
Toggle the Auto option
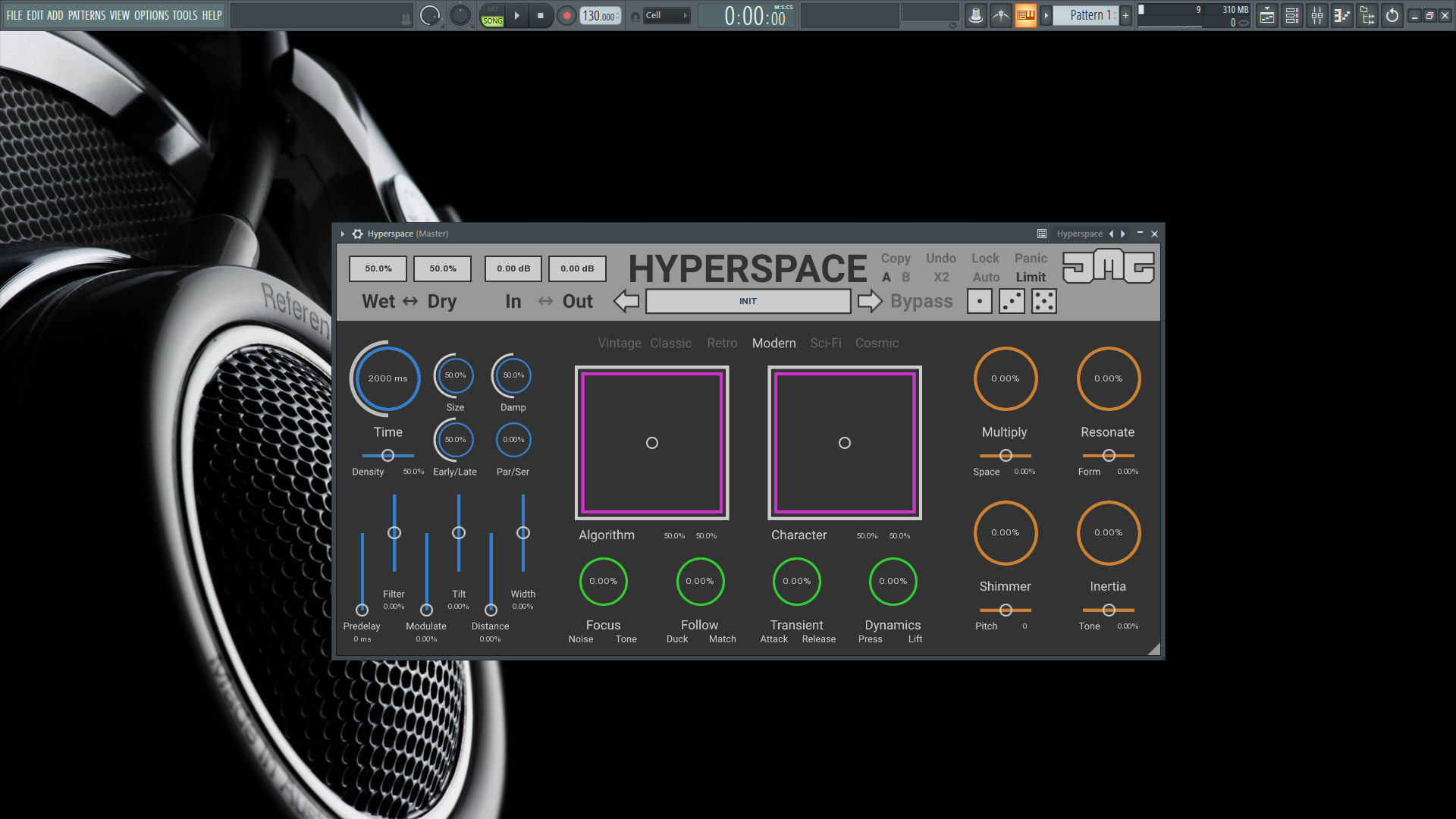[986, 278]
